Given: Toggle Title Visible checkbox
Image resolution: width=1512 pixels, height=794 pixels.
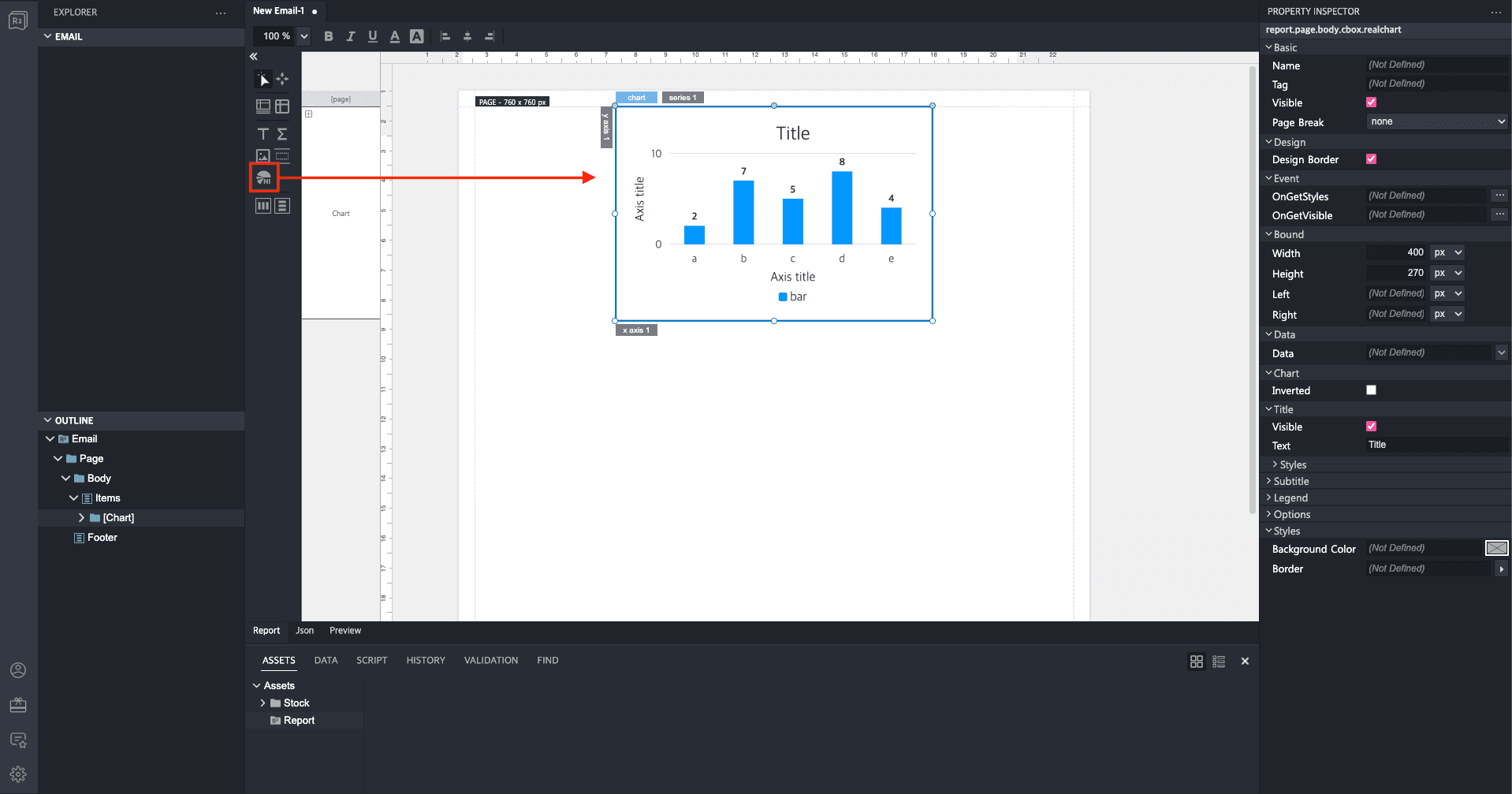Looking at the screenshot, I should point(1372,427).
